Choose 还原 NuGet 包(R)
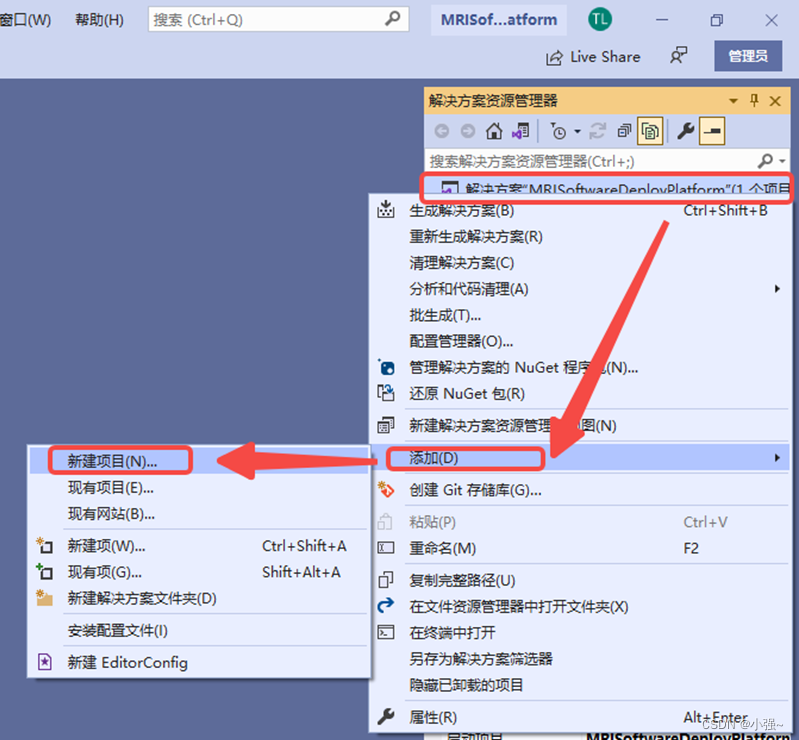 [581, 394]
